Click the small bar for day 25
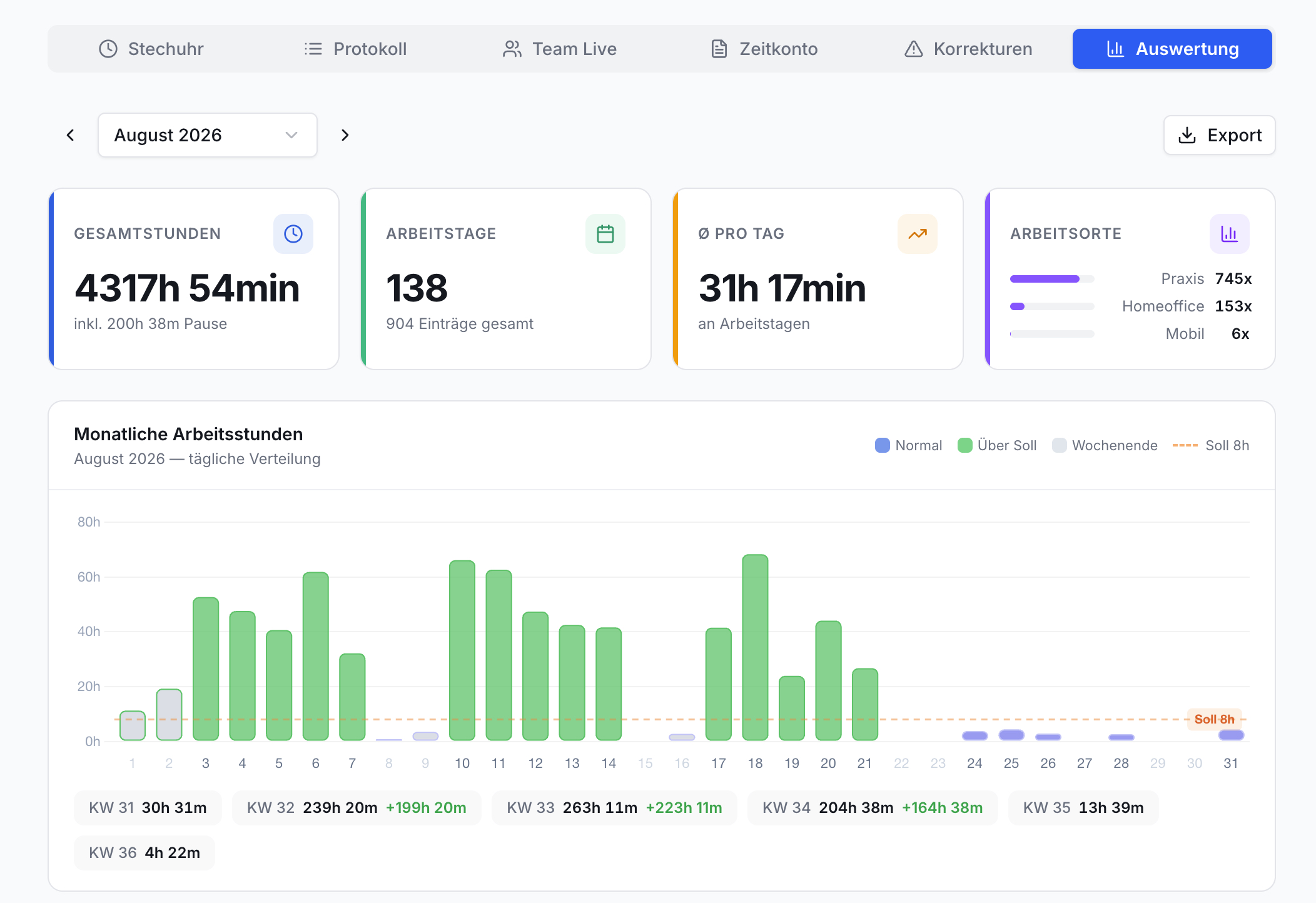 (x=1011, y=735)
